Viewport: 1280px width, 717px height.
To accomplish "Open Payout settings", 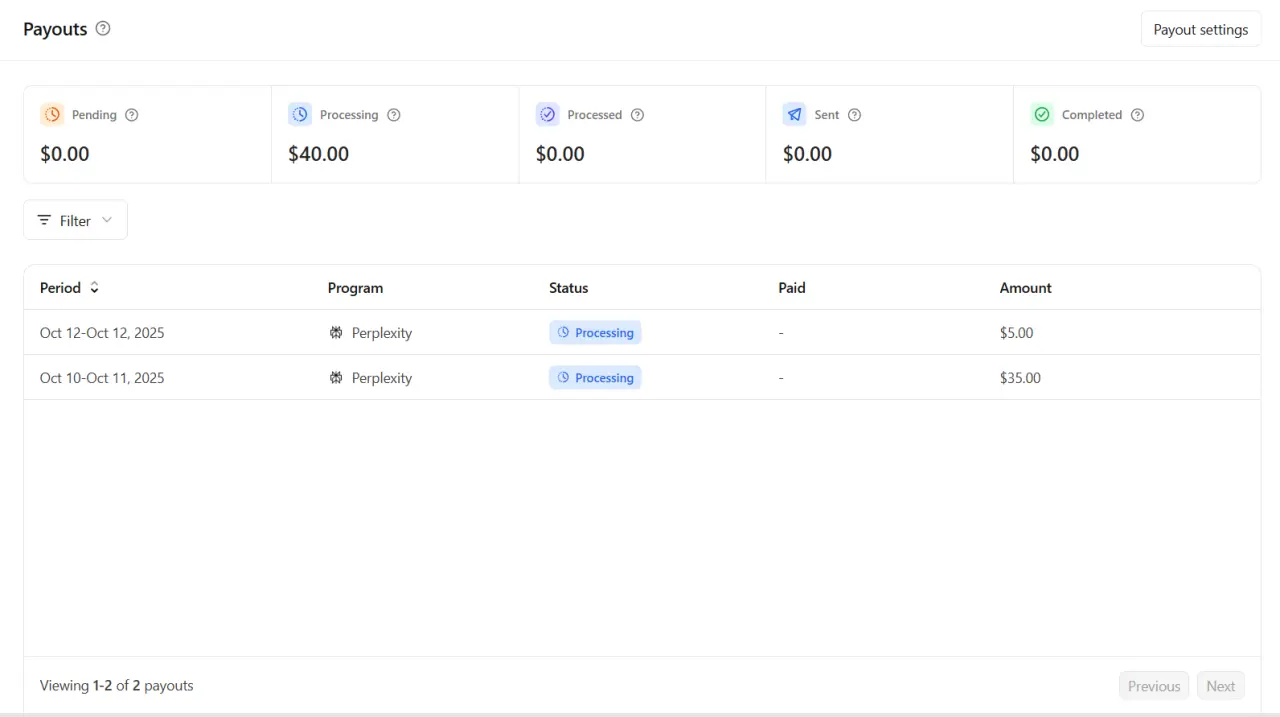I will pyautogui.click(x=1201, y=30).
